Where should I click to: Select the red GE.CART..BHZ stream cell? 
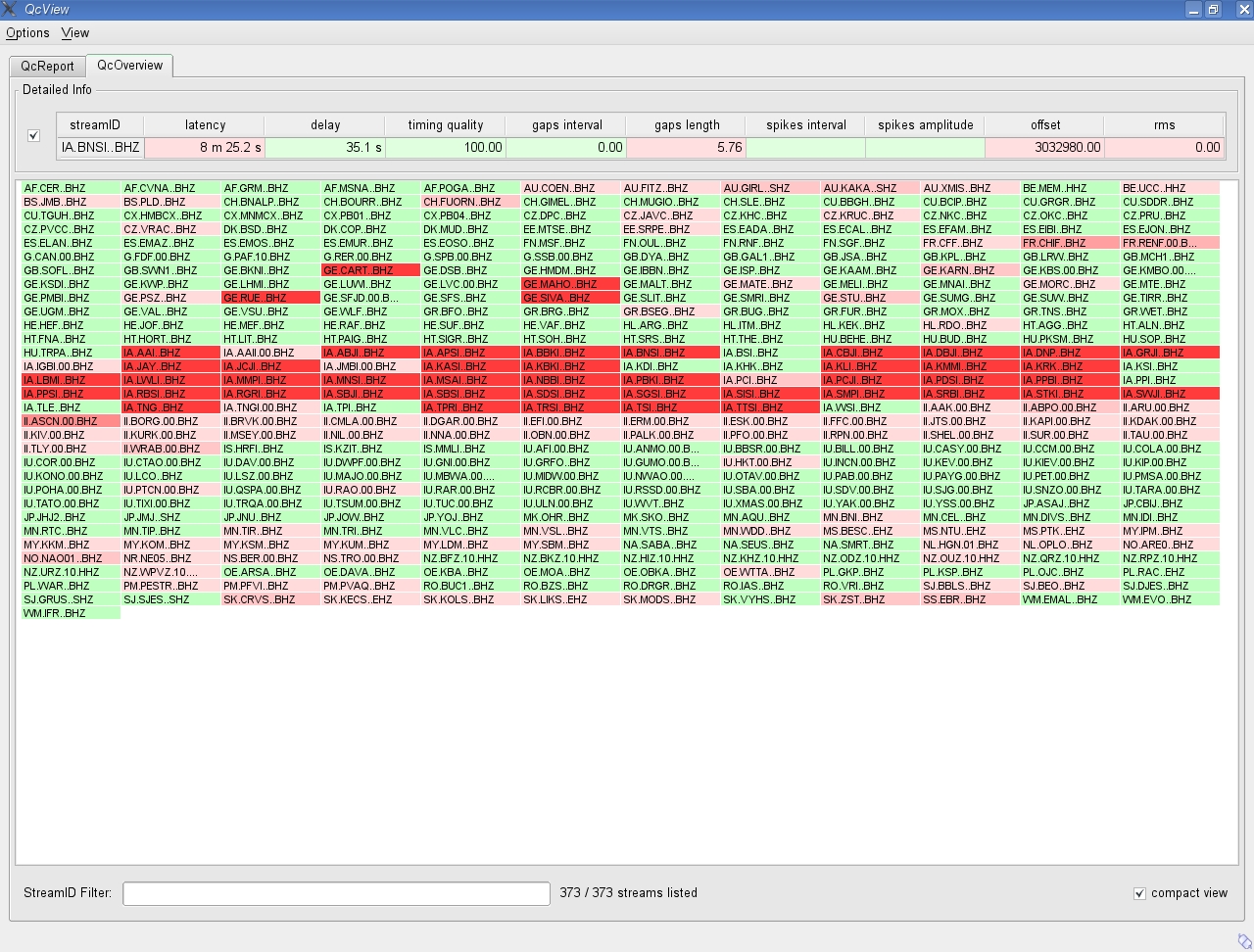[368, 269]
